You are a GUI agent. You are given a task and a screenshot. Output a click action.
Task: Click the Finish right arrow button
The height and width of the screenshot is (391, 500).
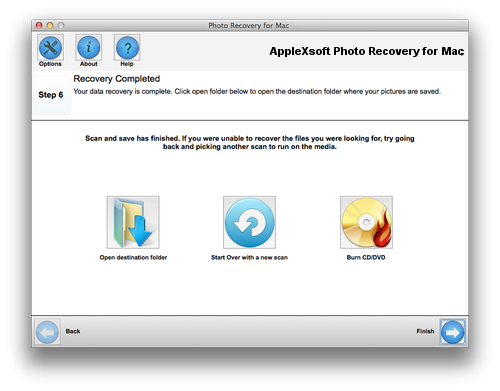[453, 332]
